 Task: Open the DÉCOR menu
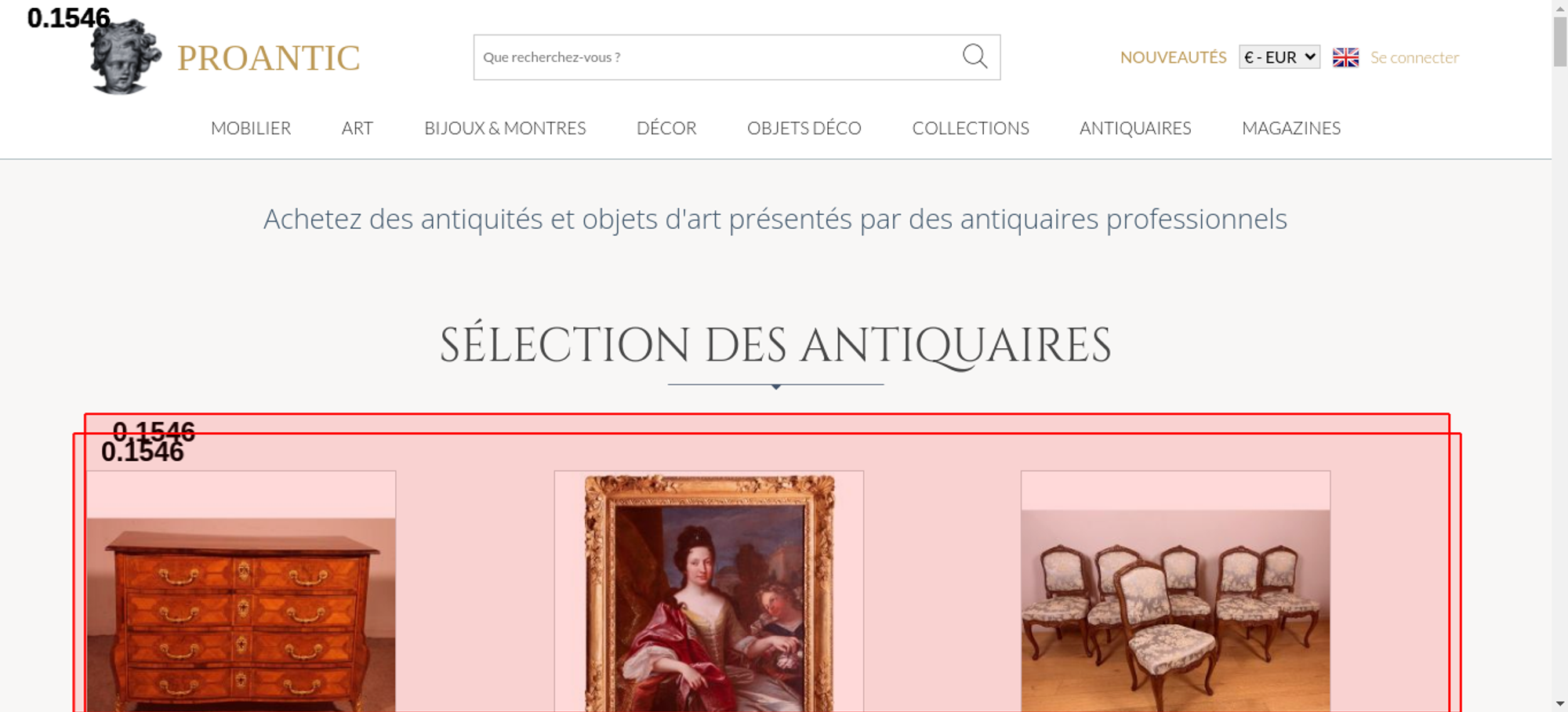pyautogui.click(x=666, y=128)
